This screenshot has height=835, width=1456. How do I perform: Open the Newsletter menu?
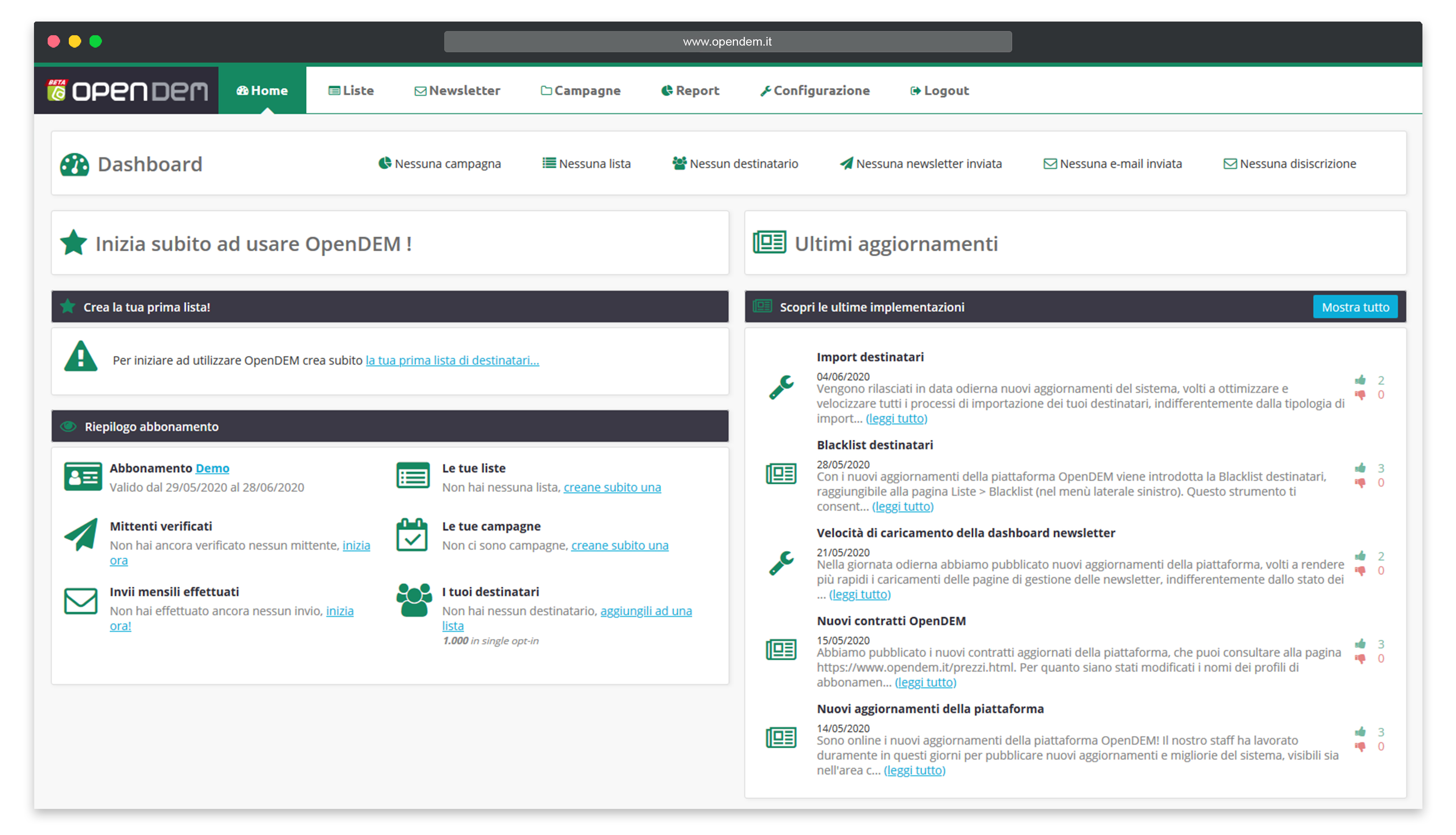[457, 91]
